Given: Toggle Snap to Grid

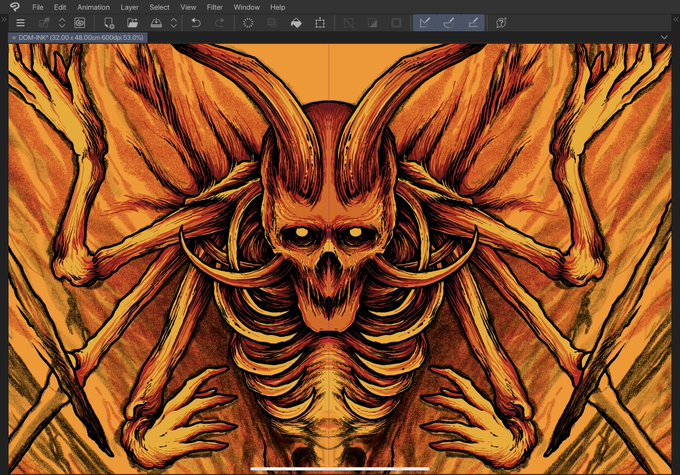Looking at the screenshot, I should (473, 22).
